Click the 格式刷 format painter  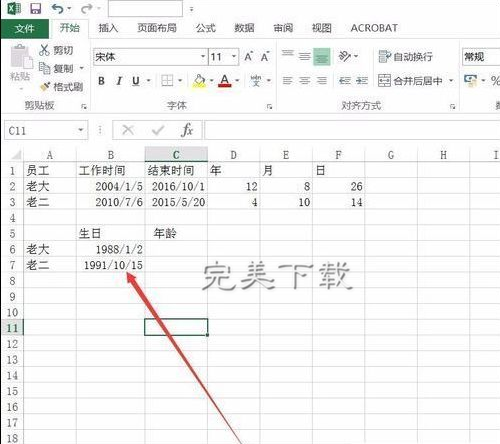tap(61, 87)
